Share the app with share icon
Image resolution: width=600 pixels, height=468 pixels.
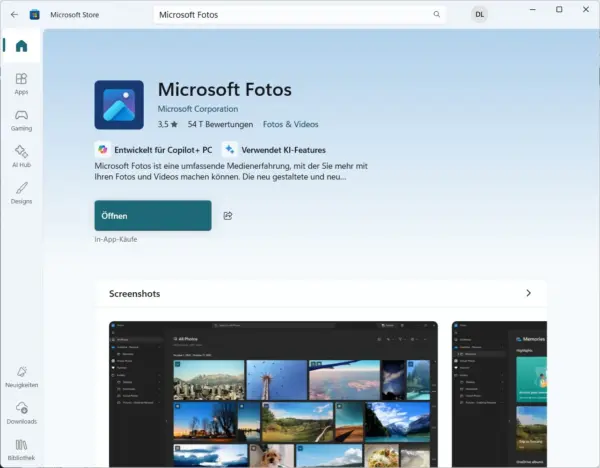pyautogui.click(x=228, y=216)
